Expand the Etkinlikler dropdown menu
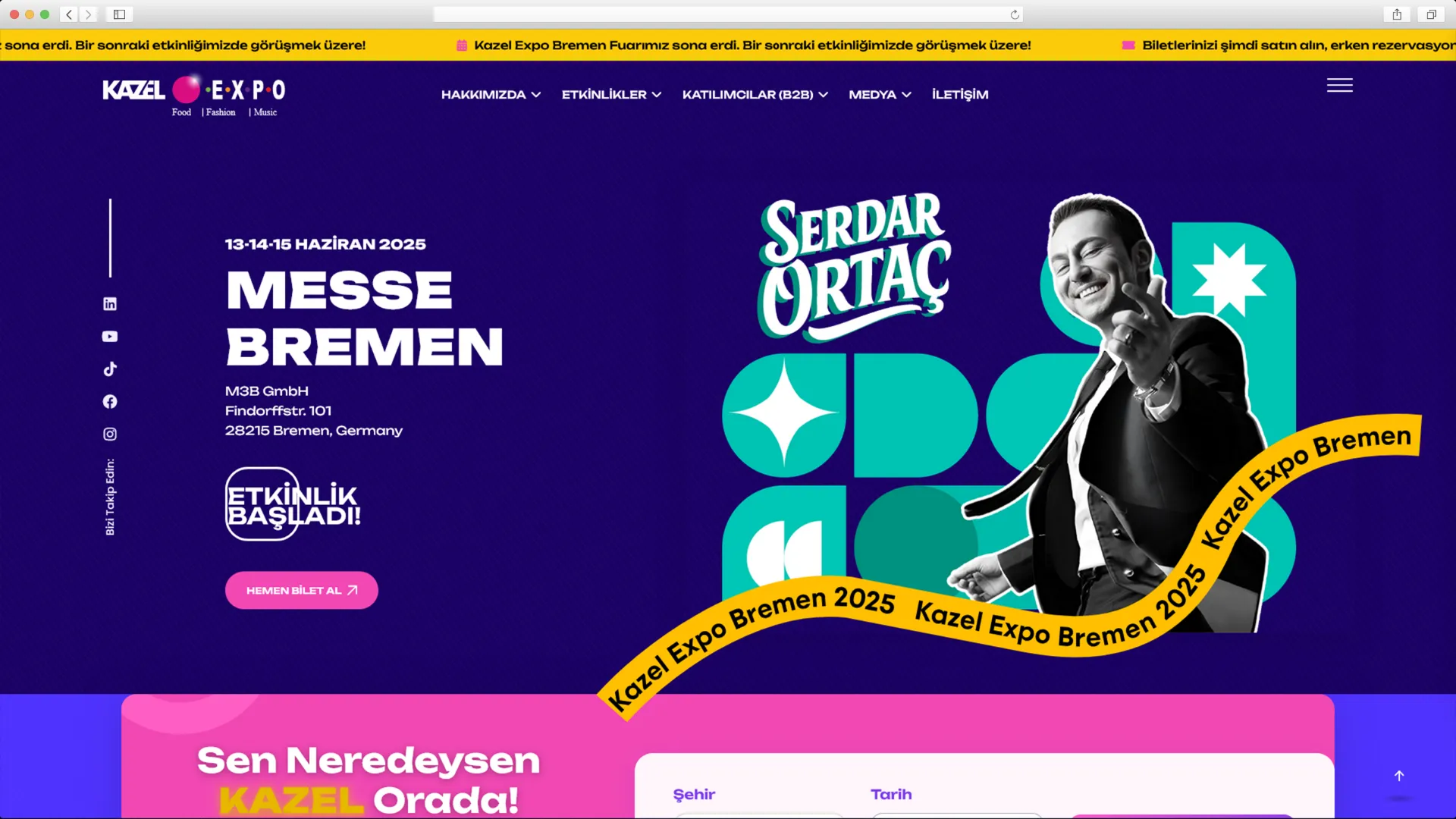 (x=611, y=95)
